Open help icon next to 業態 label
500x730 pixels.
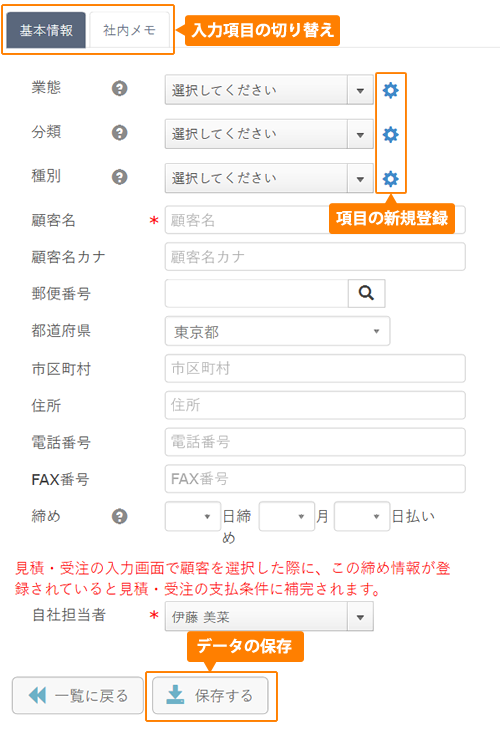(120, 88)
